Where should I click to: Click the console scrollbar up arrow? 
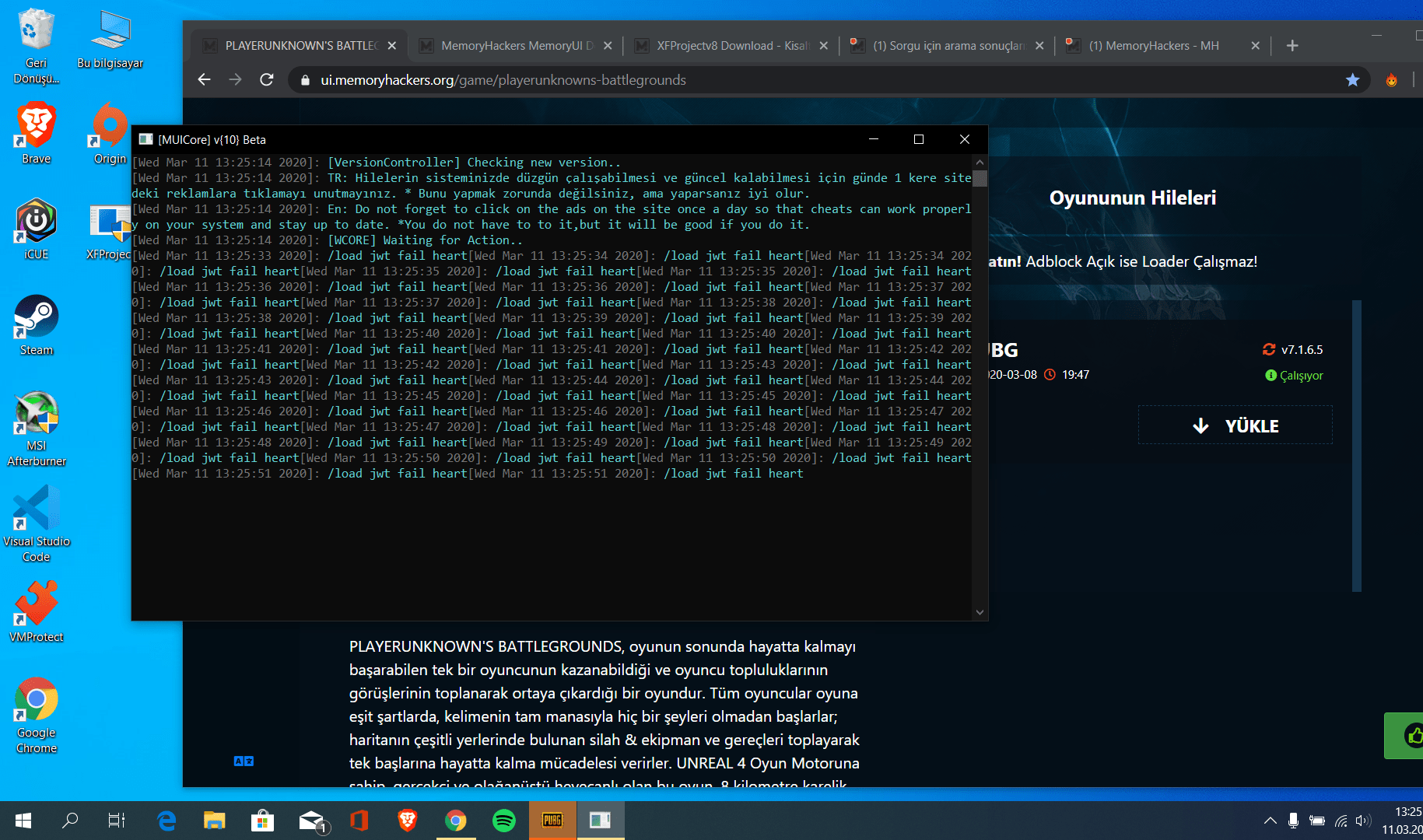coord(980,162)
